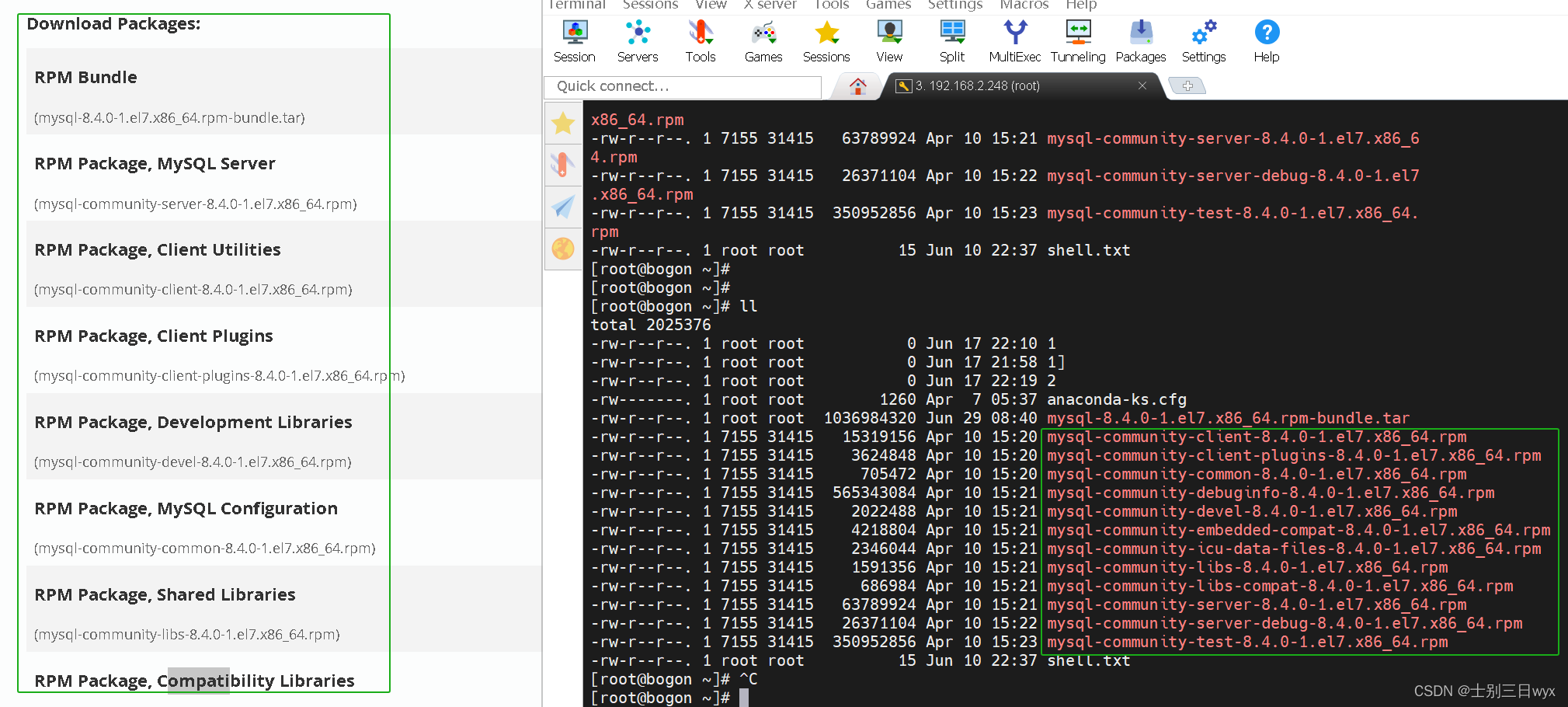Open the View menu in menu bar

pyautogui.click(x=711, y=5)
